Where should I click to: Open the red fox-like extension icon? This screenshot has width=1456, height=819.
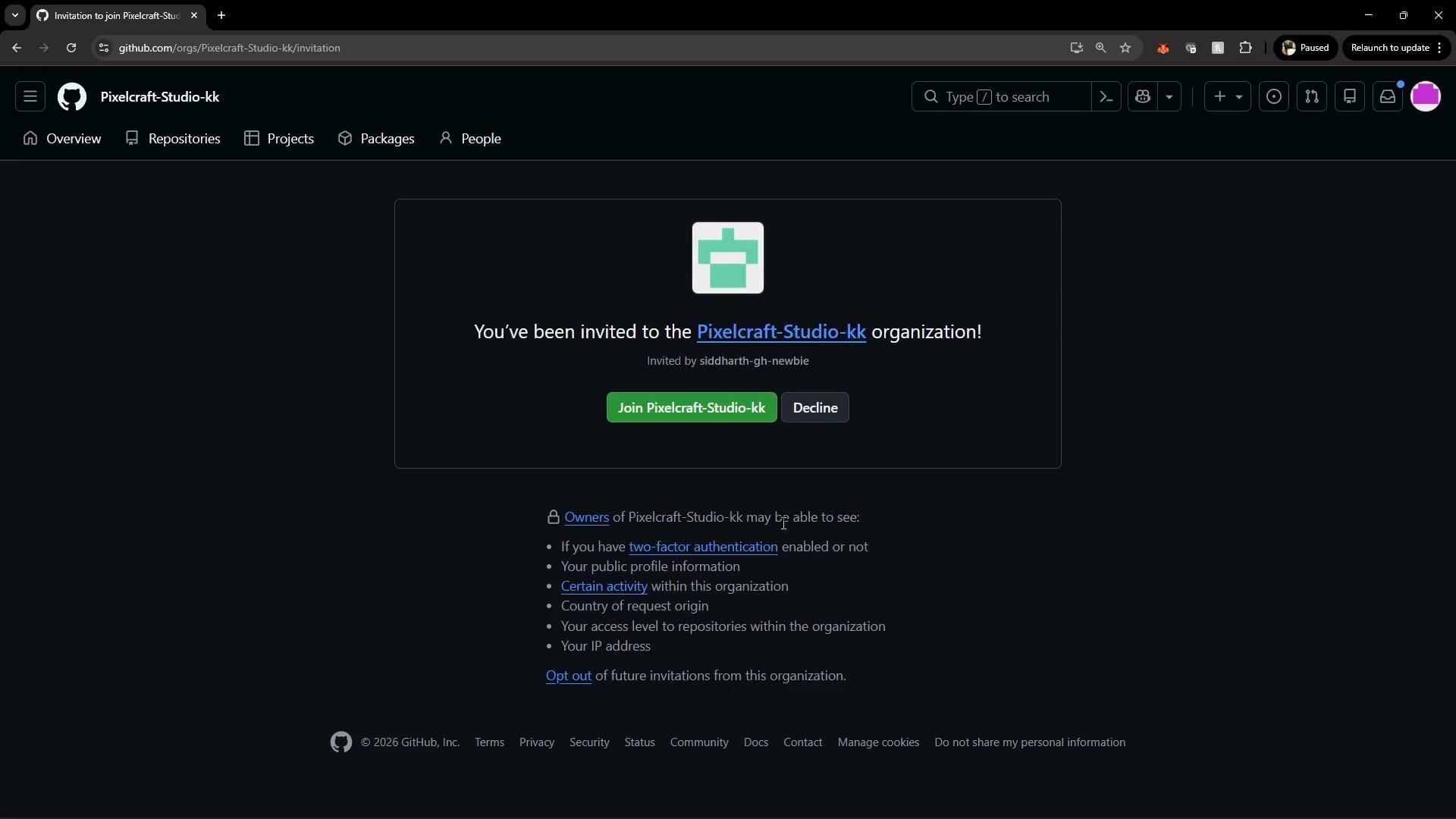coord(1163,48)
